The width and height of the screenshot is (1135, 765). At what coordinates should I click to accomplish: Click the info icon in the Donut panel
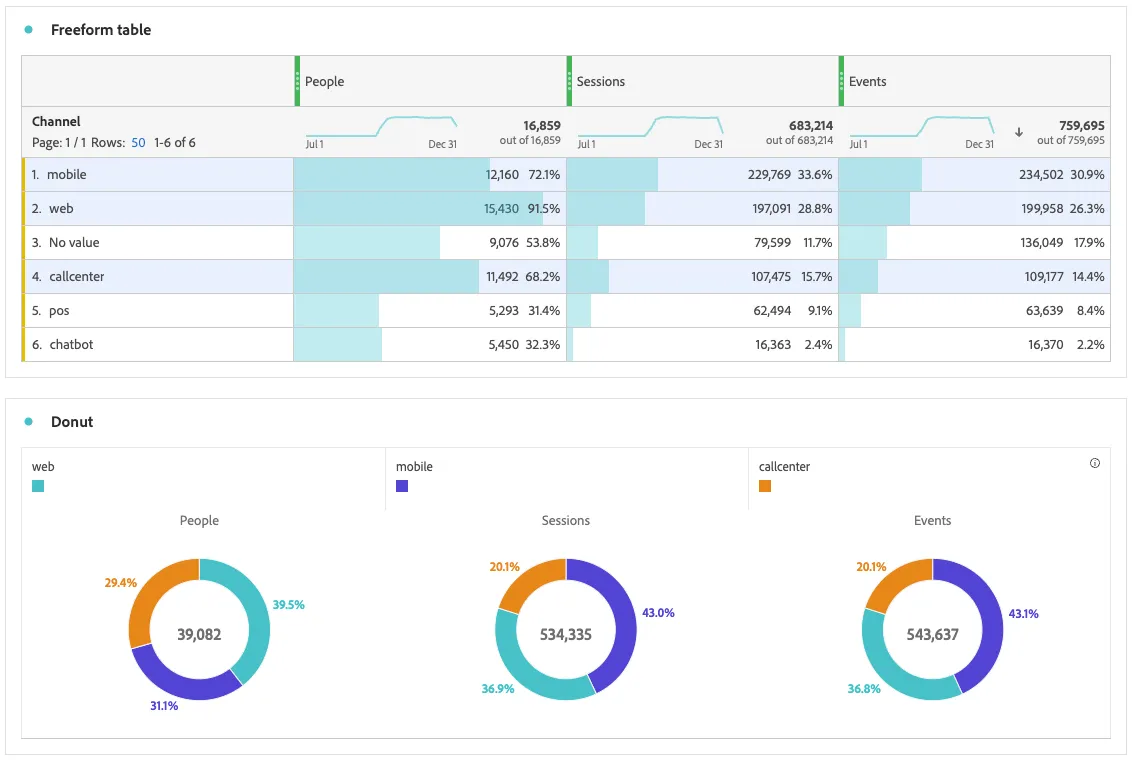[x=1094, y=463]
